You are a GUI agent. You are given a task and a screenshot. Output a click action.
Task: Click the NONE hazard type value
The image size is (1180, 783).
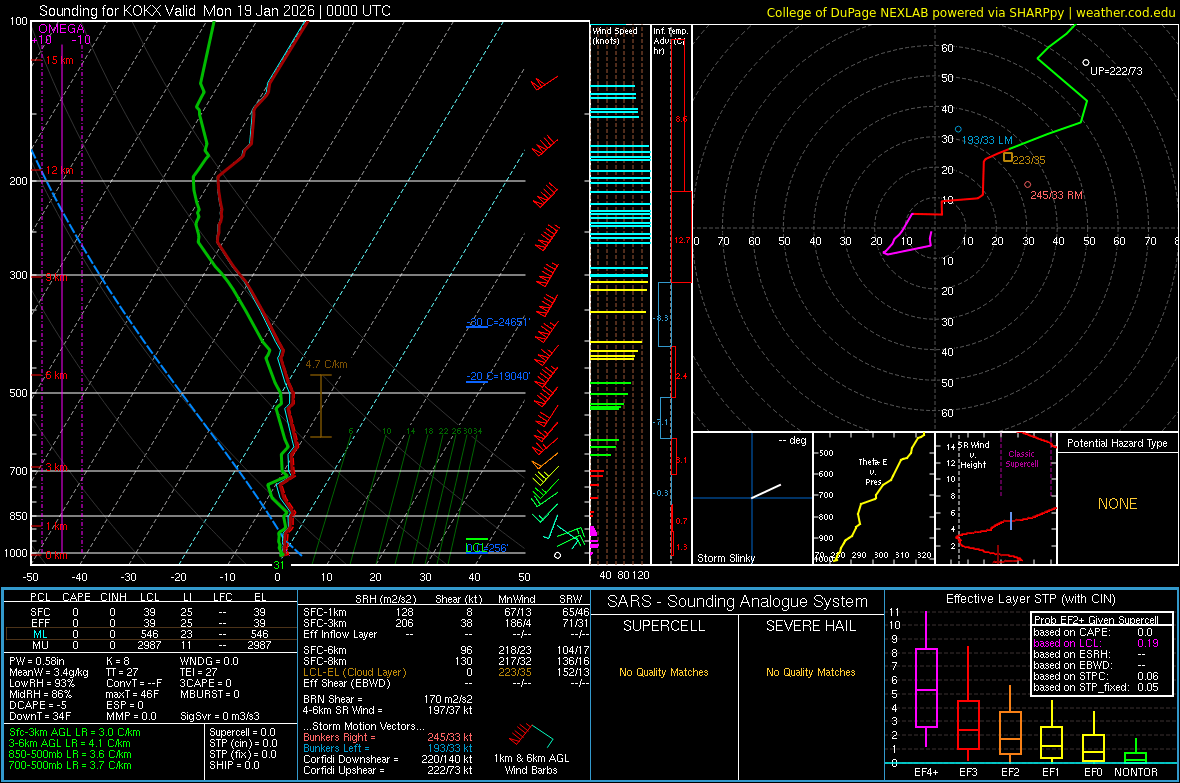pos(1118,504)
